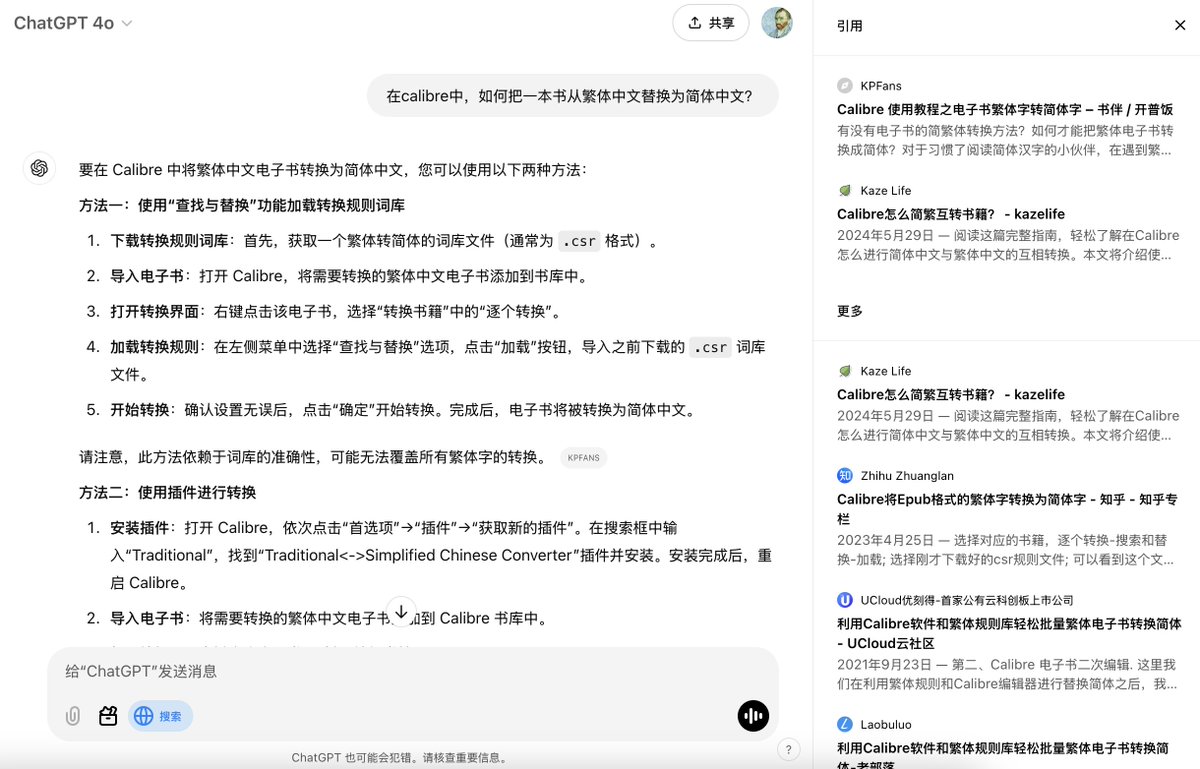Click the ChatGPT logo beside the response
1200x769 pixels.
39,168
